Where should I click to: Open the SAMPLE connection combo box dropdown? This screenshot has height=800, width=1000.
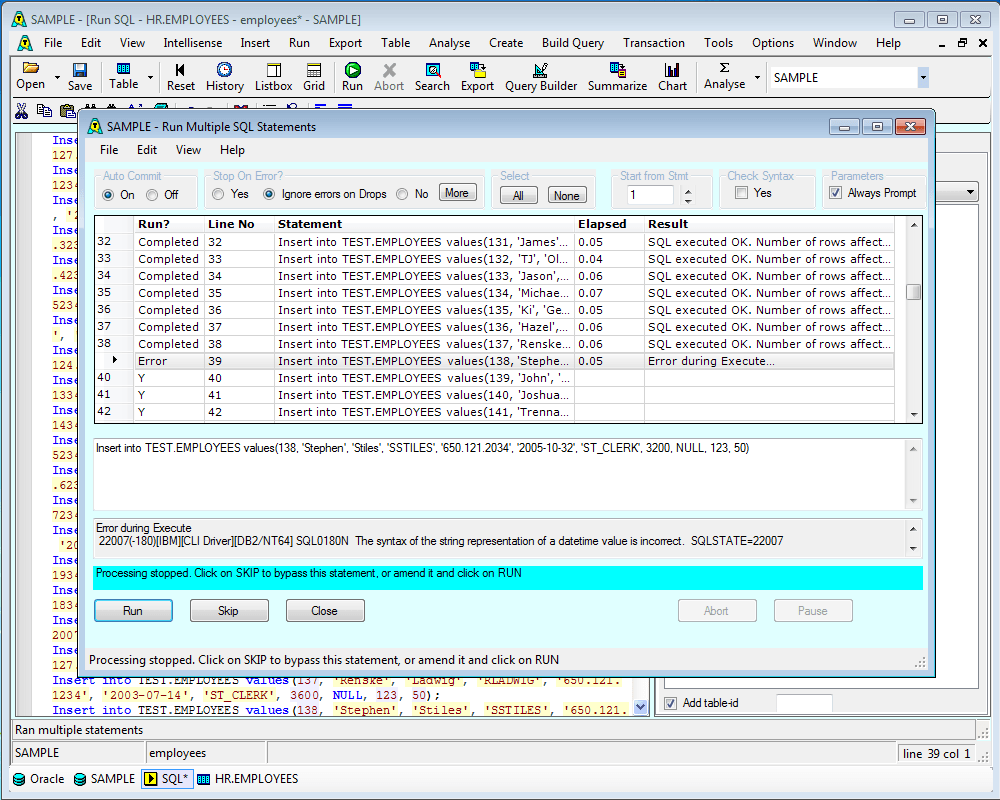923,78
